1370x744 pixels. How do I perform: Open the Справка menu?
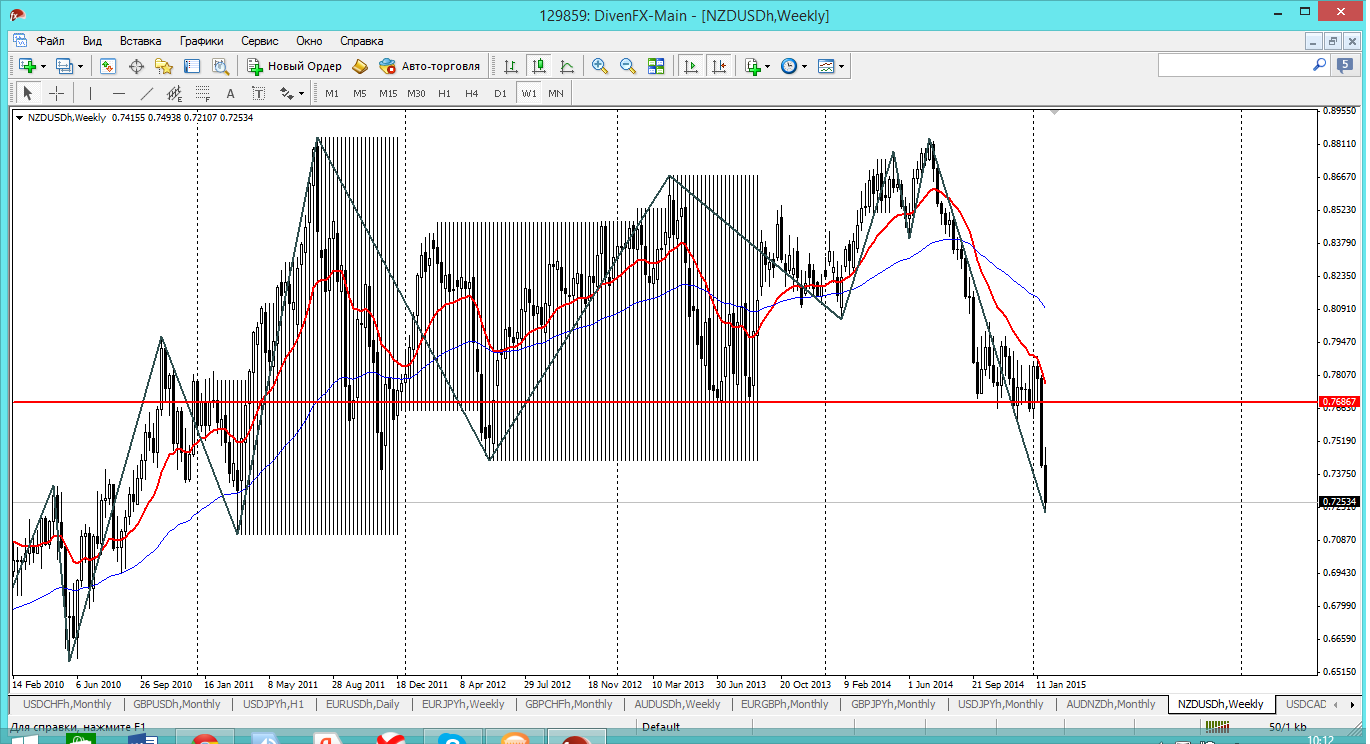pos(362,41)
